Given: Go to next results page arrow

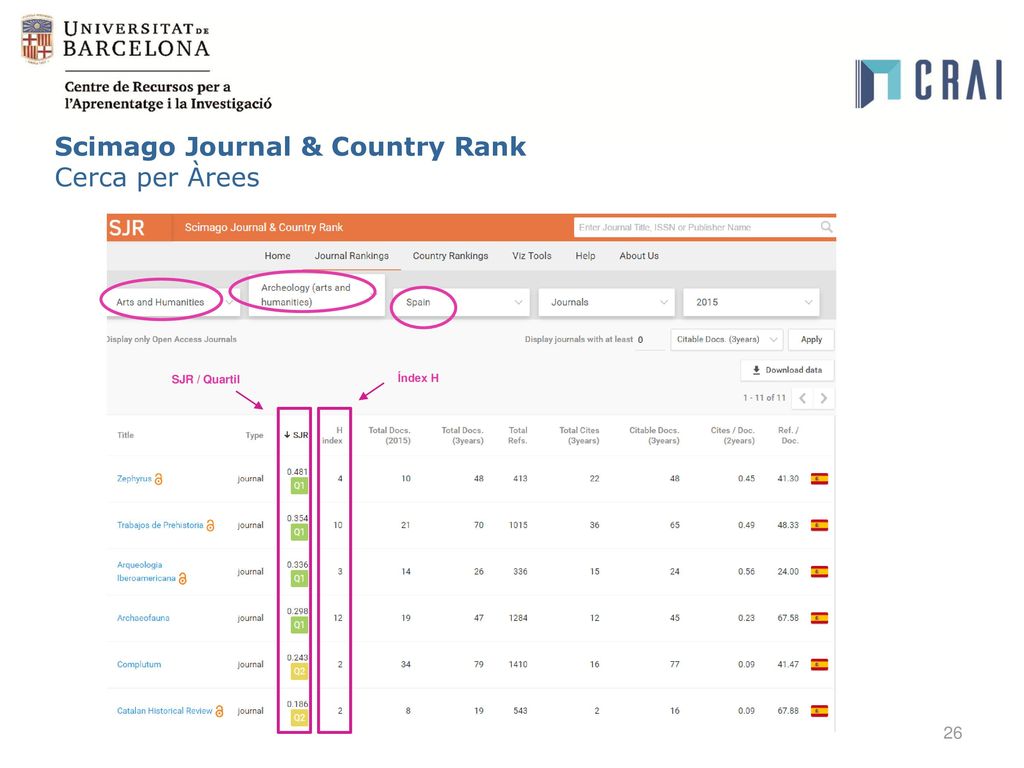Looking at the screenshot, I should 824,398.
